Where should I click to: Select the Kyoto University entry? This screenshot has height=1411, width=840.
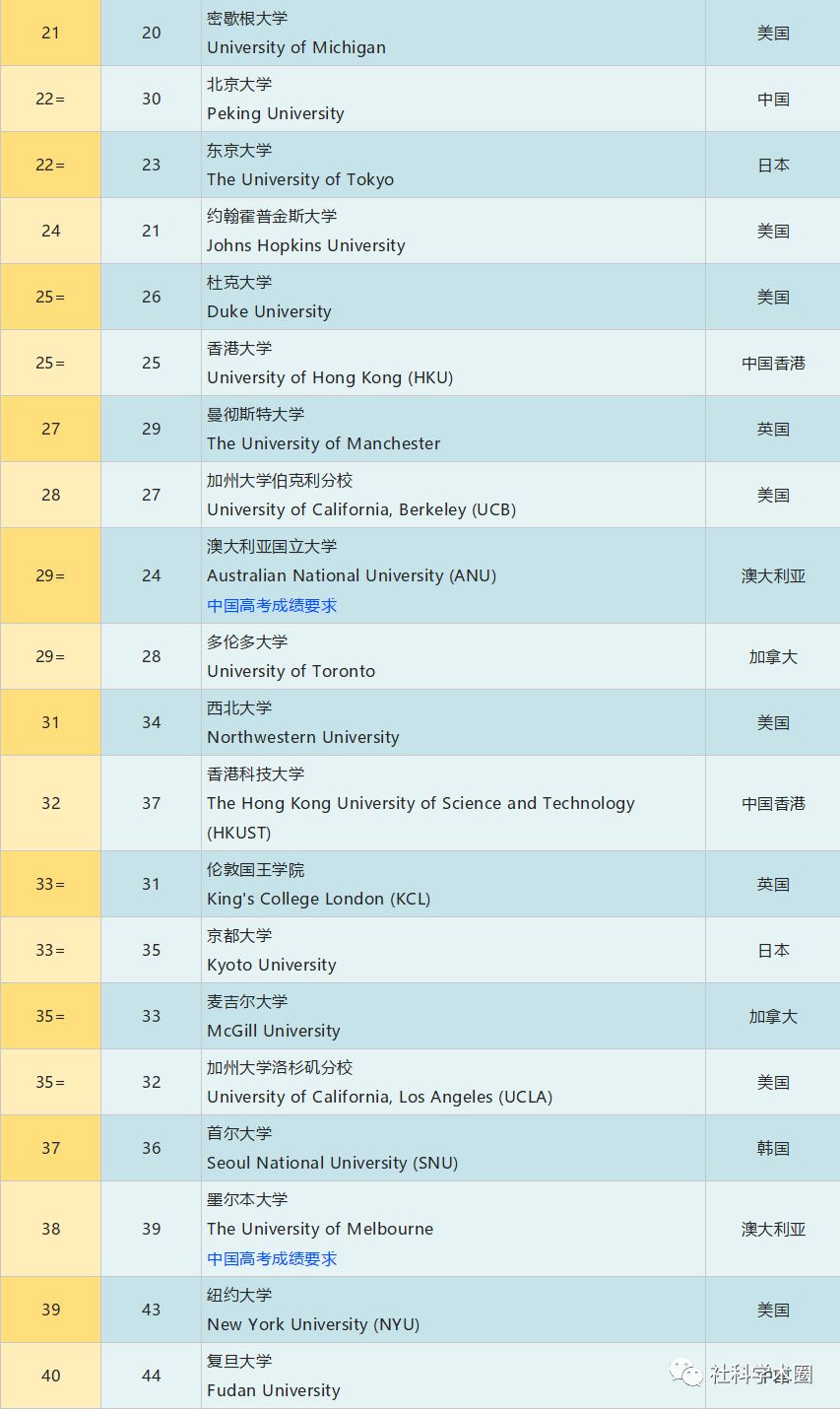(271, 965)
